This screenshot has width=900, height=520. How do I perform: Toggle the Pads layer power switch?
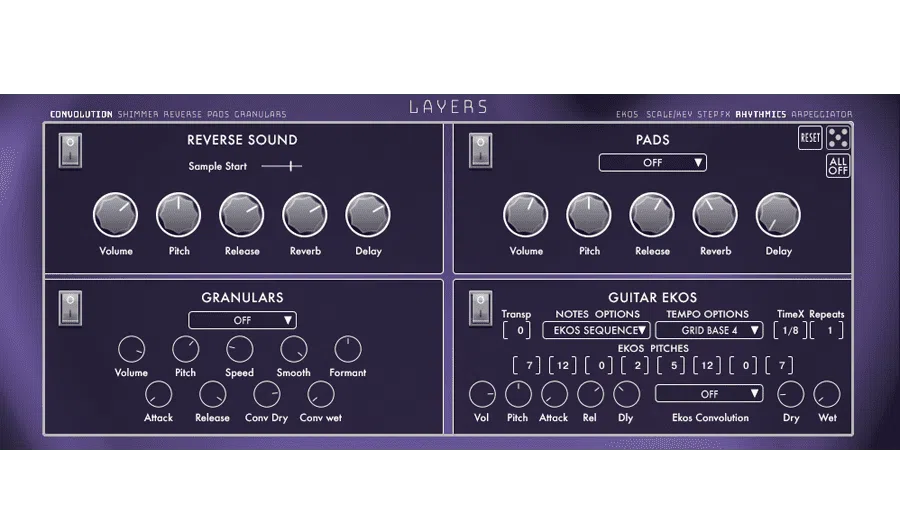[x=481, y=152]
